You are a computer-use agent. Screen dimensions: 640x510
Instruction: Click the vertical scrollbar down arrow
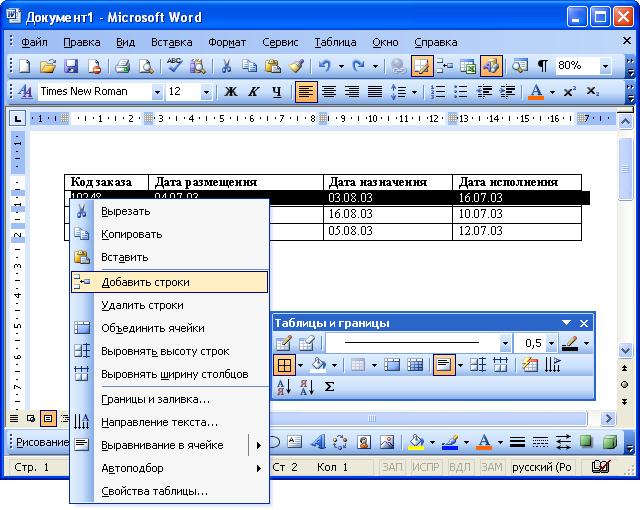tap(625, 350)
